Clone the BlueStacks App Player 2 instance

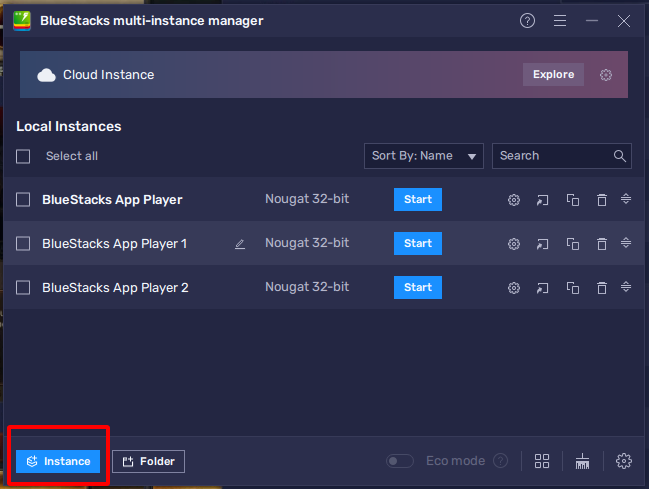click(x=572, y=288)
